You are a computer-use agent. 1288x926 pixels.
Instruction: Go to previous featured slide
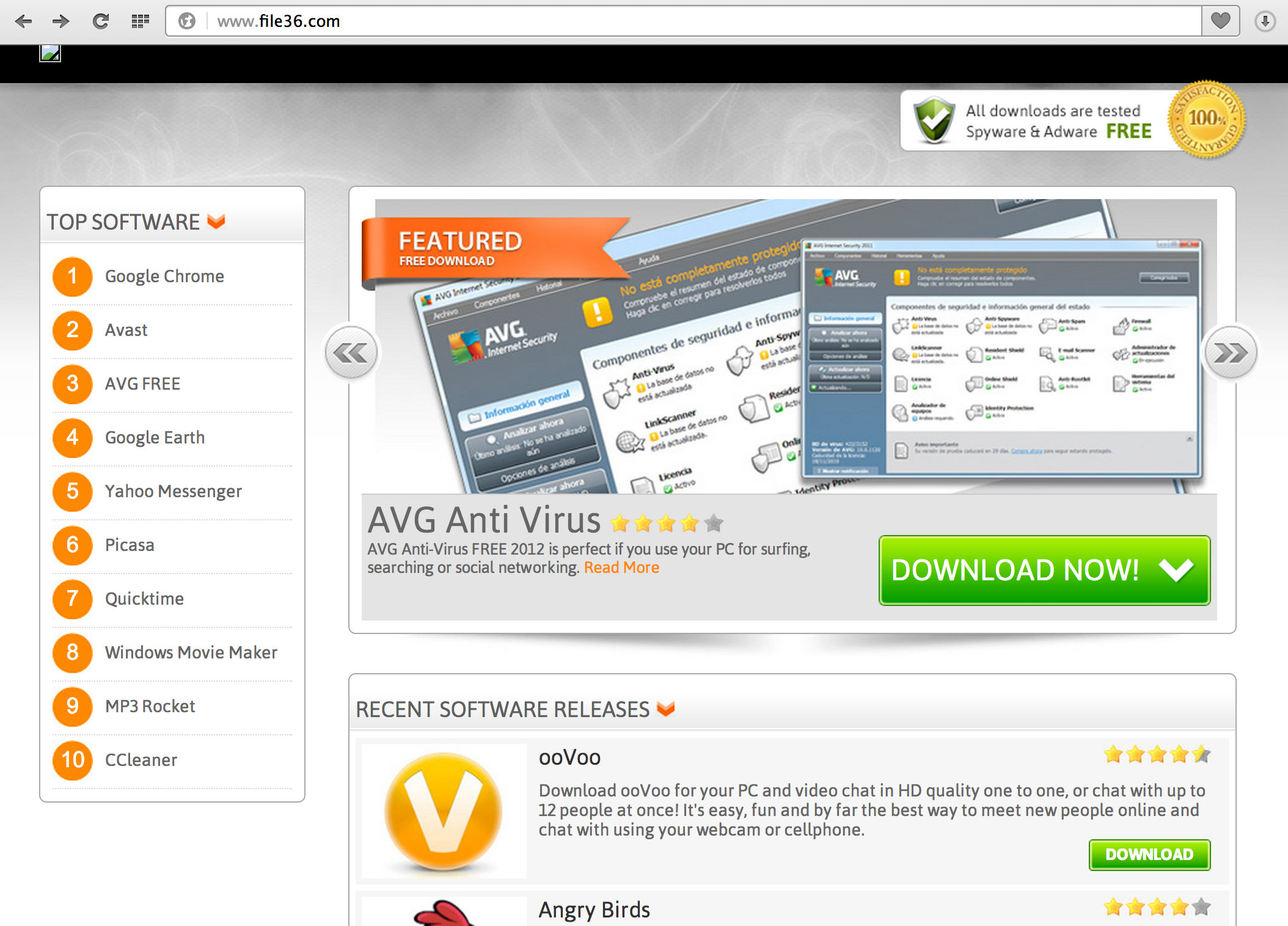(351, 353)
